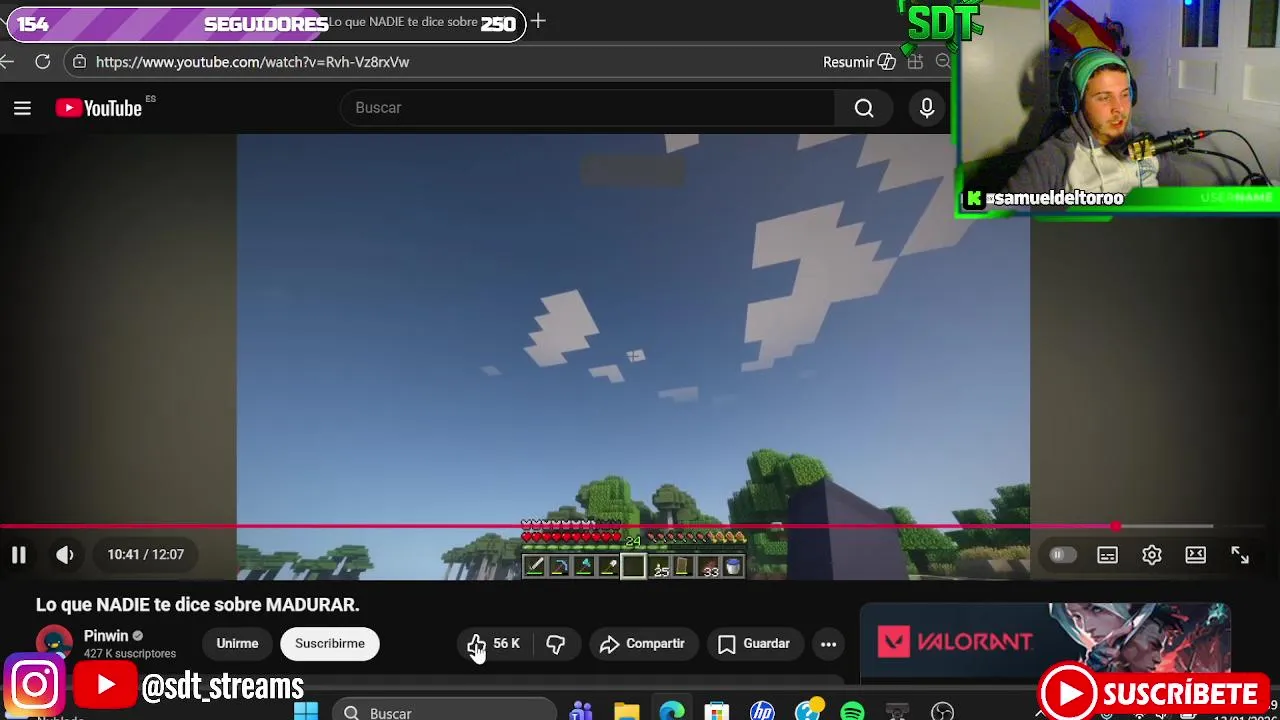This screenshot has width=1280, height=720.
Task: Click the Resumir button in the address bar
Action: coord(859,62)
